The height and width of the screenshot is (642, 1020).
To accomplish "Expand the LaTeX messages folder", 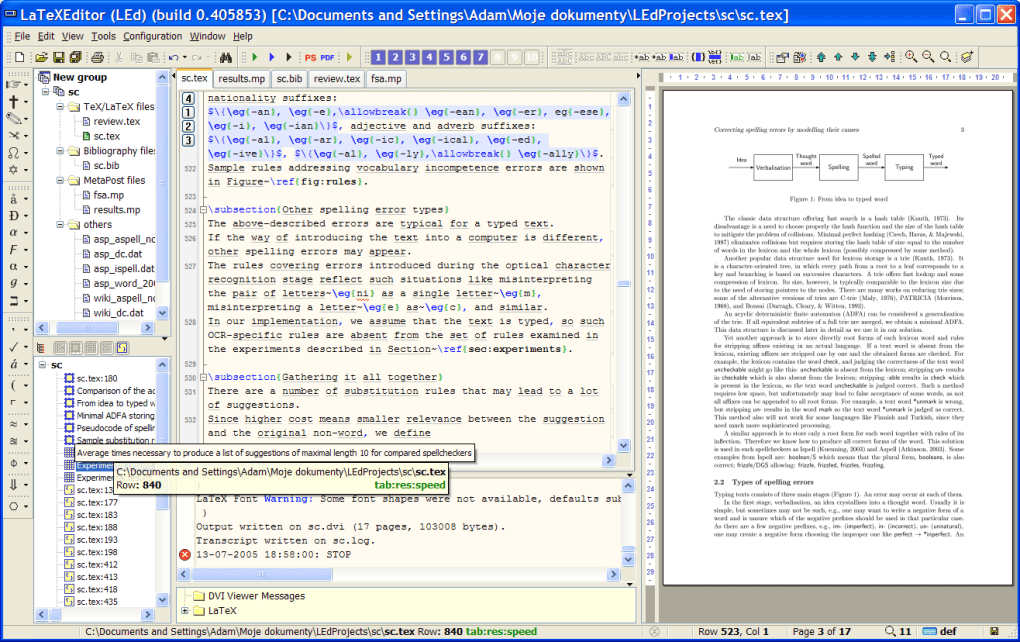I will click(x=185, y=611).
